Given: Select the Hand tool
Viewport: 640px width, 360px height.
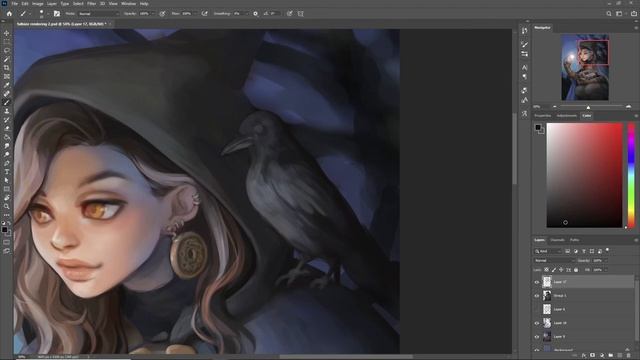Looking at the screenshot, I should [7, 198].
